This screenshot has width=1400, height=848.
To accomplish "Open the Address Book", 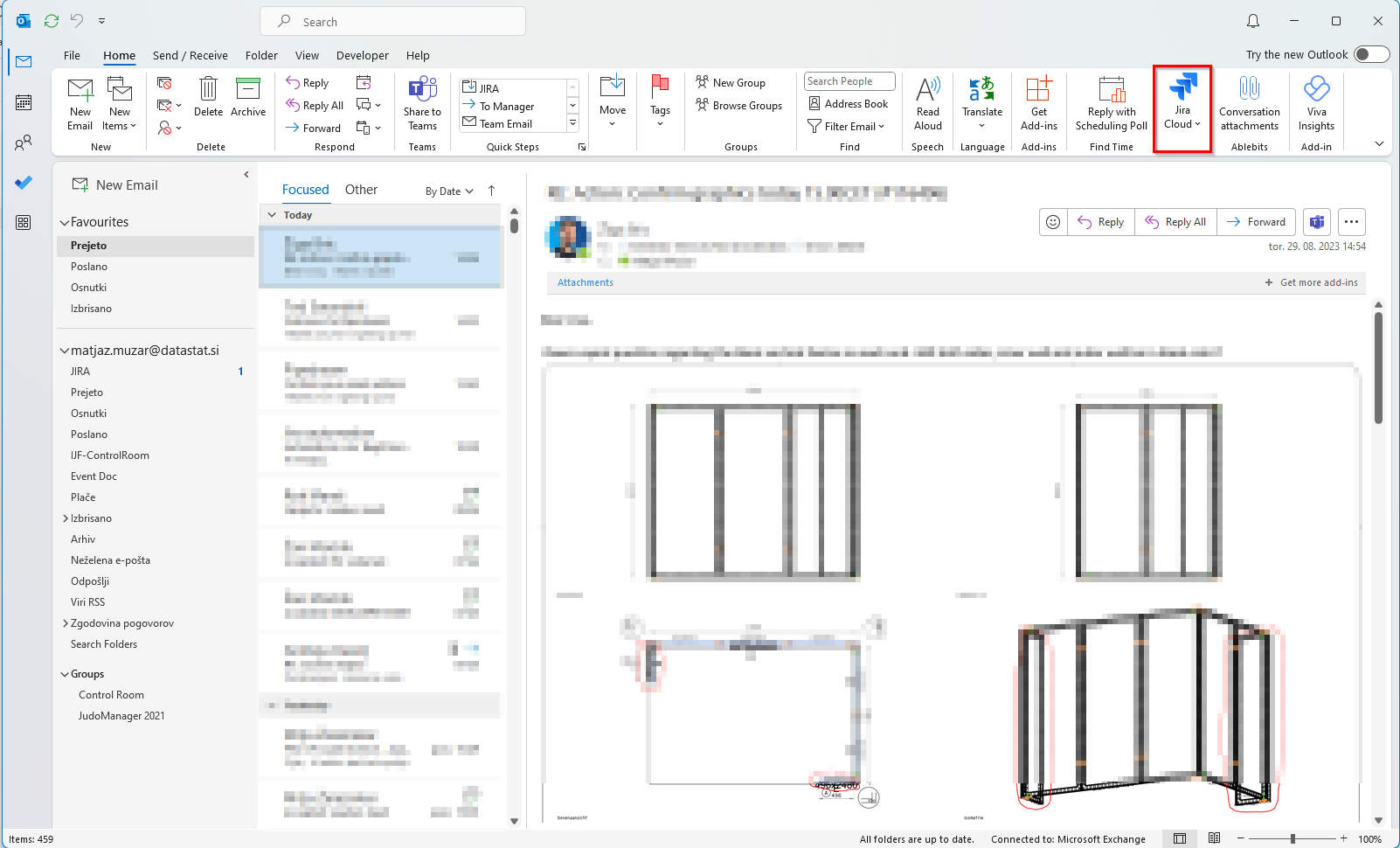I will 848,104.
